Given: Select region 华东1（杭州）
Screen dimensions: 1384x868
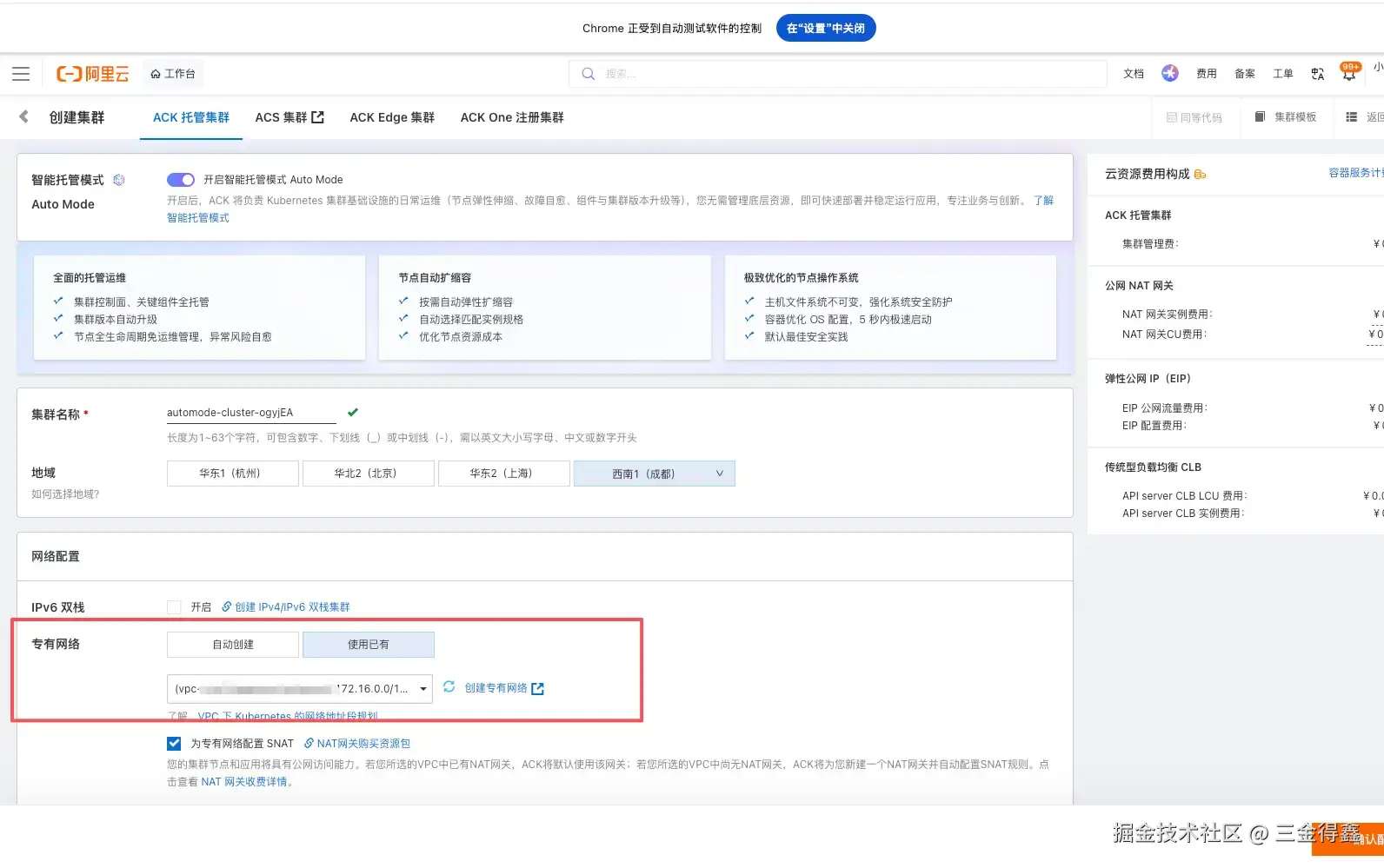Looking at the screenshot, I should click(x=233, y=474).
